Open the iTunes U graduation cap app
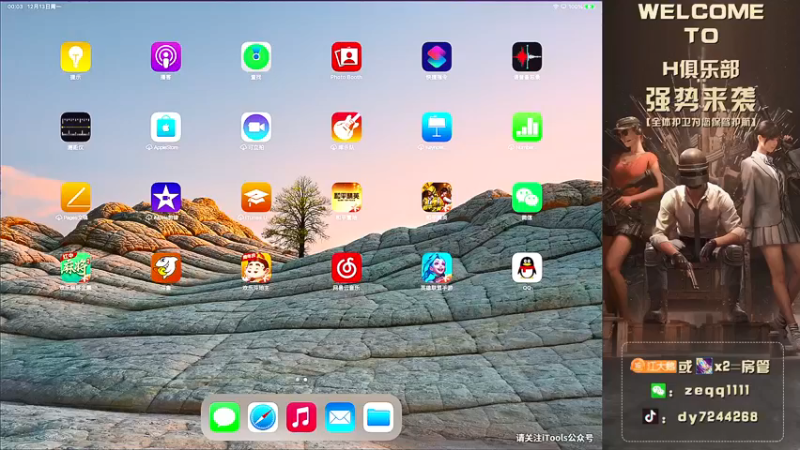 tap(256, 197)
